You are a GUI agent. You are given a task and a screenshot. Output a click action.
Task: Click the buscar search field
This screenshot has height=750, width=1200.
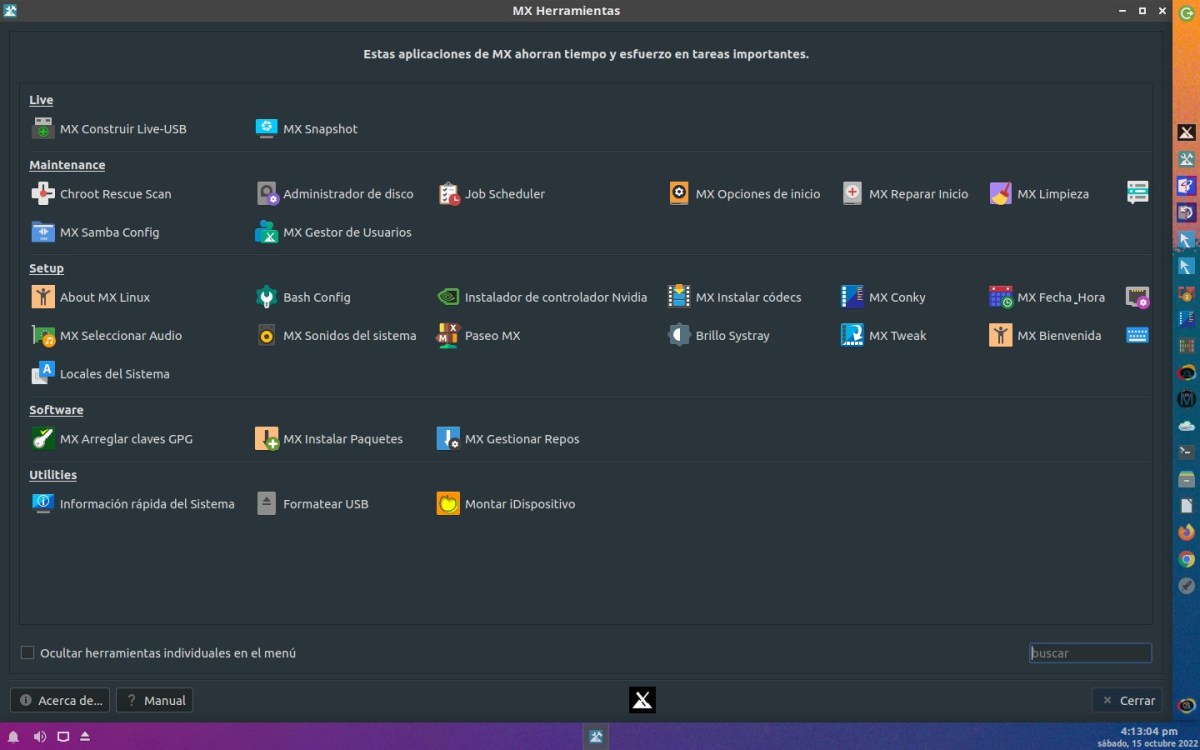tap(1090, 653)
